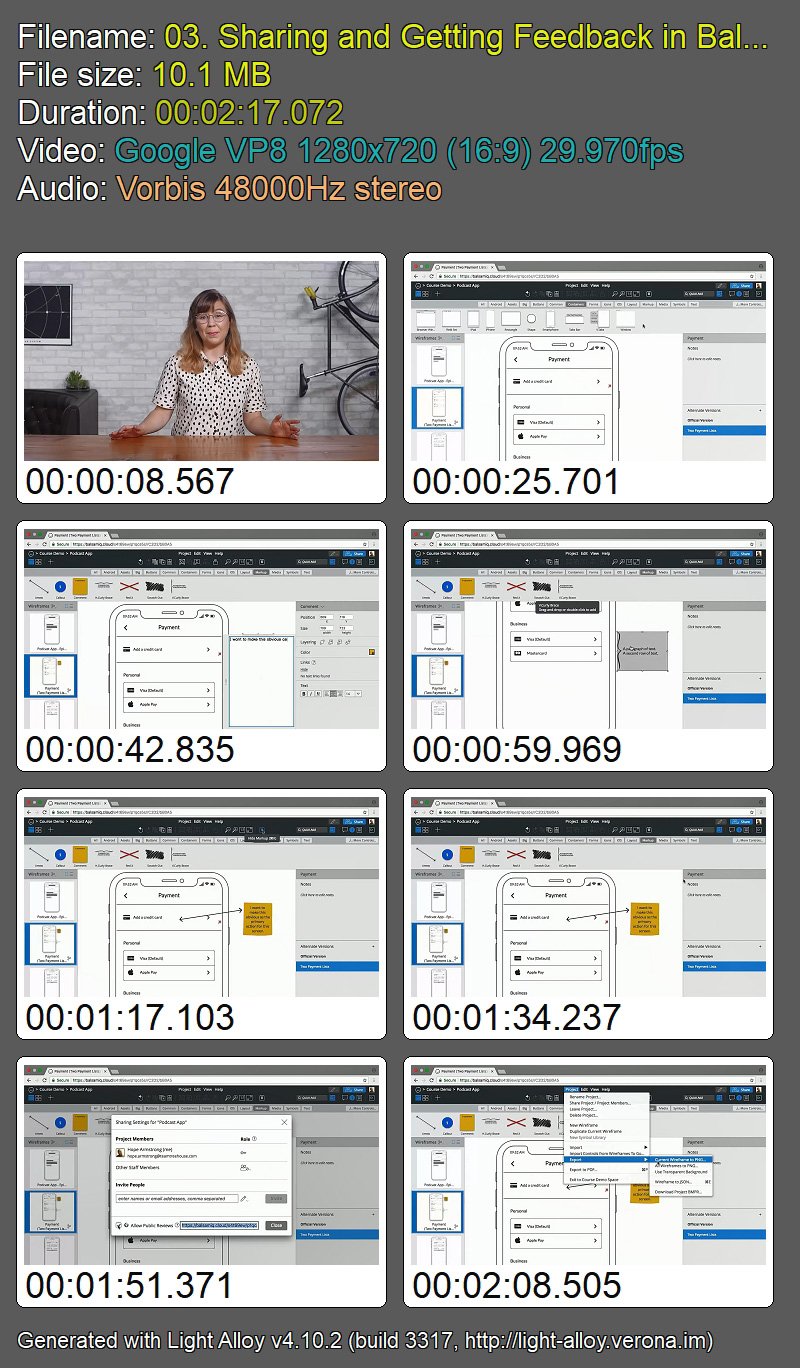Select the Payment wireframe thumbnail in the 00:00:42.835 frame
Viewport: 800px width, 1368px height.
(x=51, y=675)
